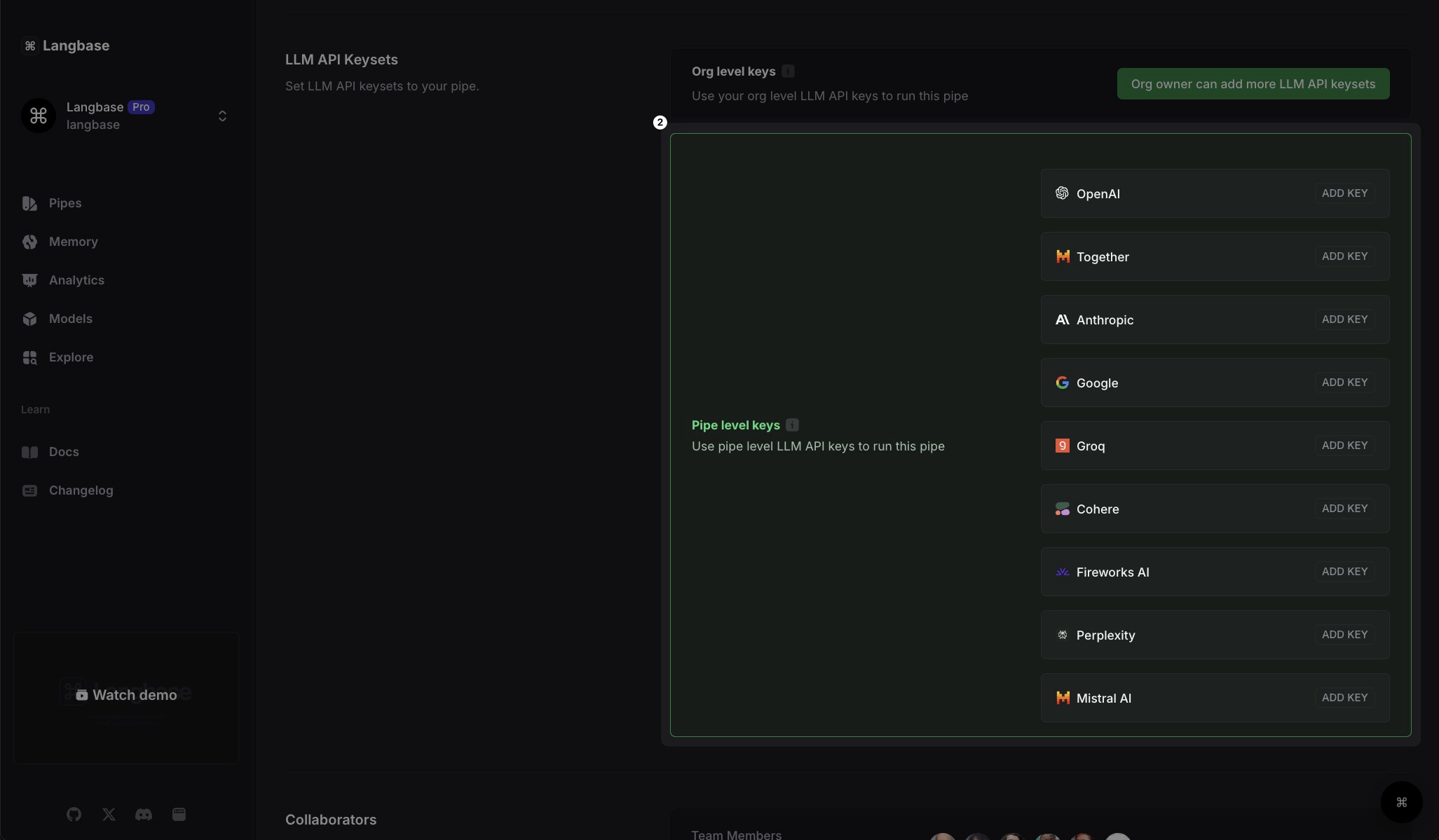
Task: Click the info icon beside Org level keys
Action: pyautogui.click(x=788, y=71)
